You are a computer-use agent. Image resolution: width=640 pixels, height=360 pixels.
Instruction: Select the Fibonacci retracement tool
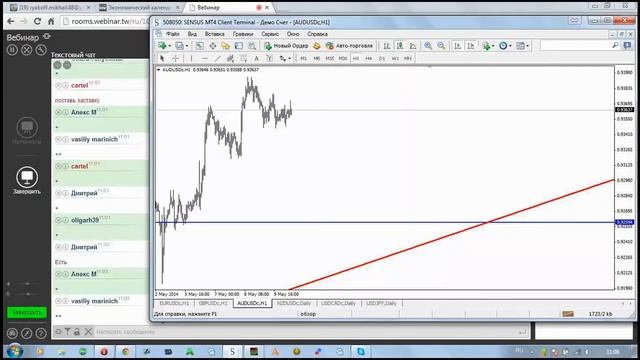click(243, 58)
